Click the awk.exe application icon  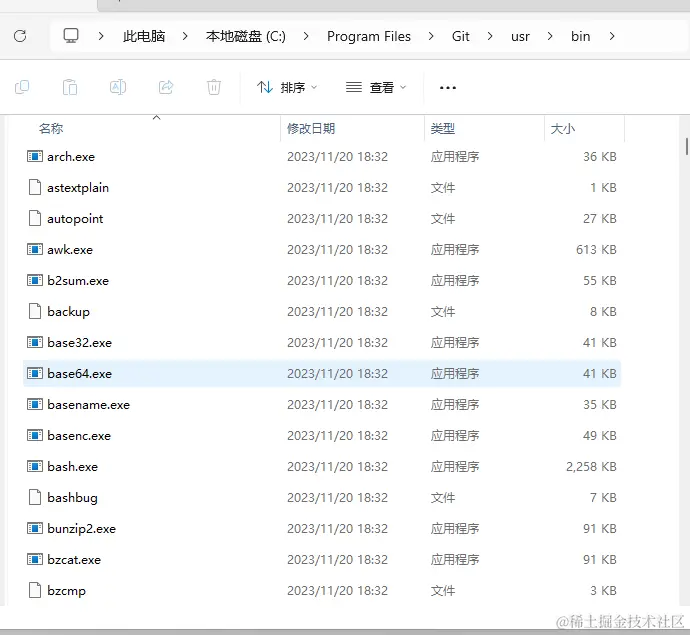(x=35, y=249)
